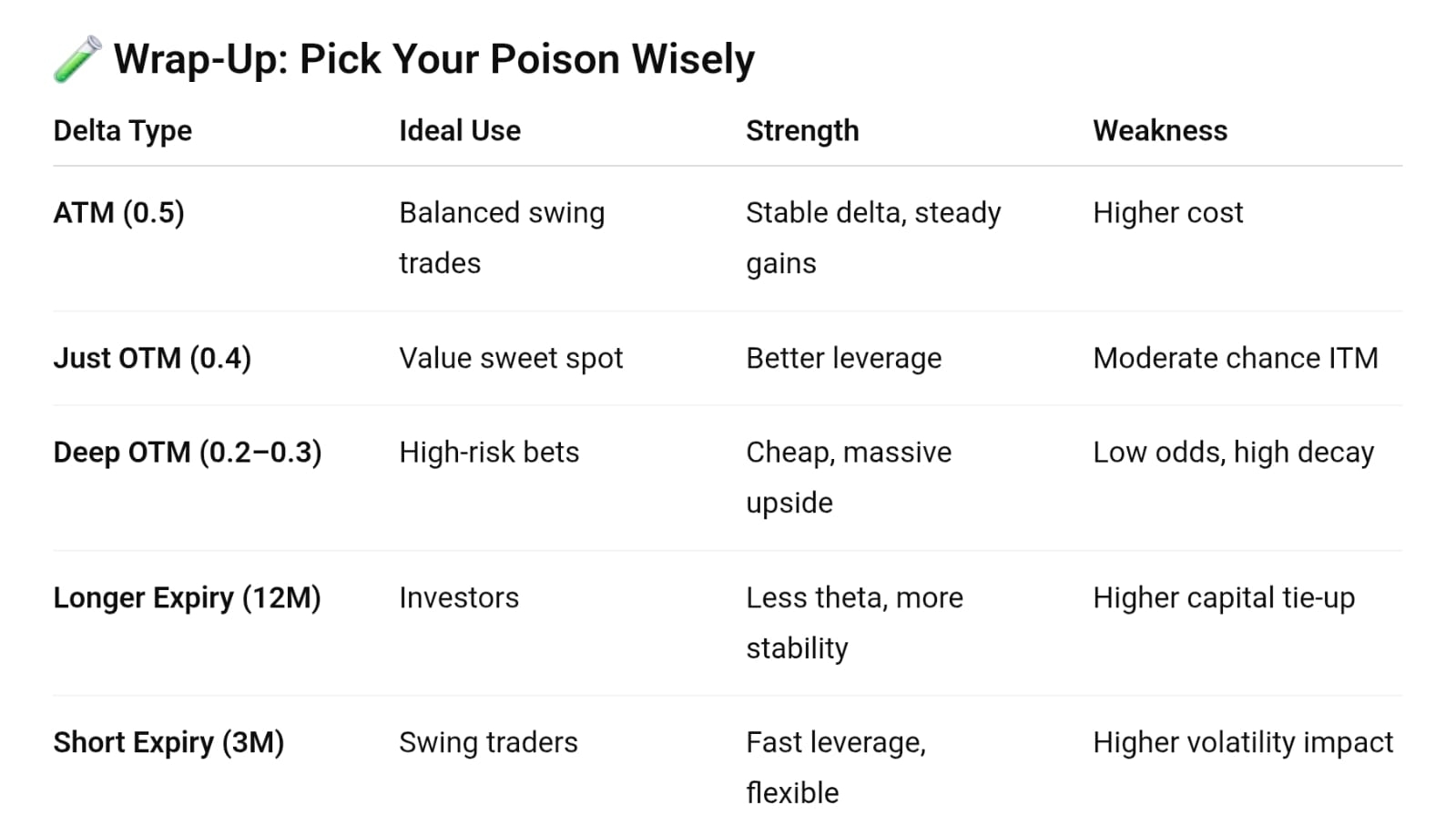Image resolution: width=1456 pixels, height=836 pixels.
Task: Select the Wrap-Up heading text
Action: point(434,59)
